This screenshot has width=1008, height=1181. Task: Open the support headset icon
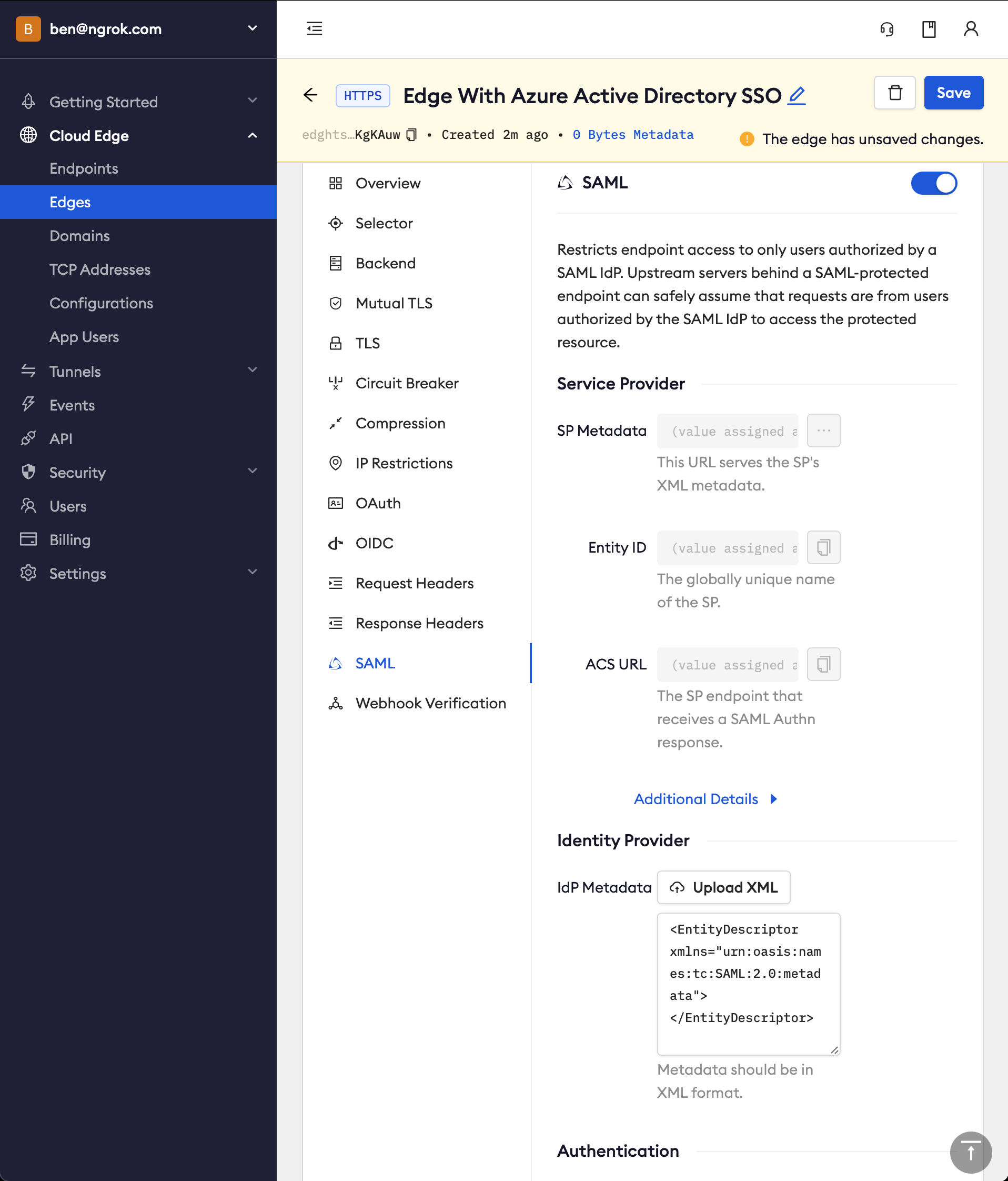click(x=886, y=28)
